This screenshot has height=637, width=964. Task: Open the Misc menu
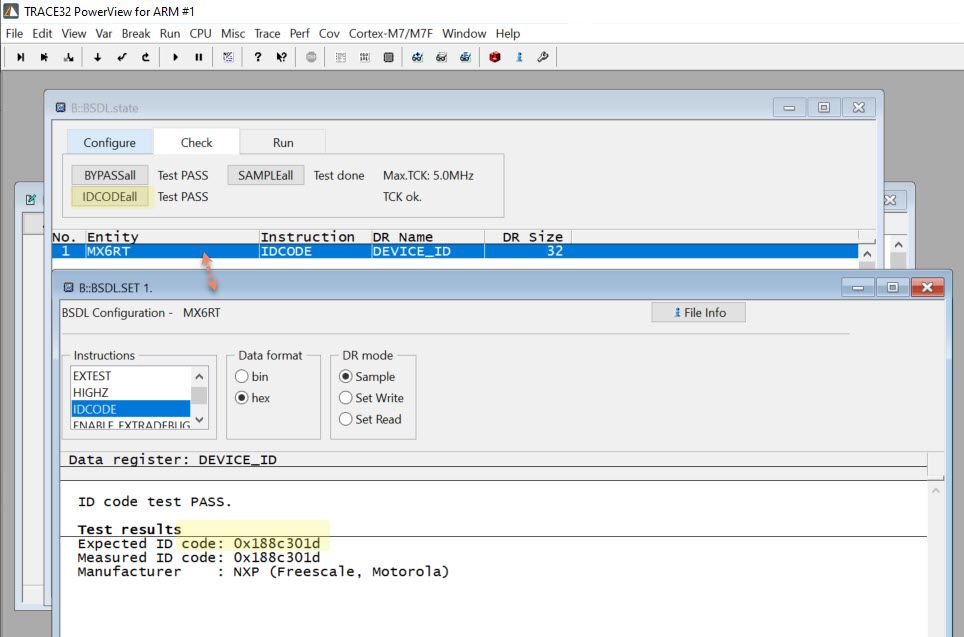click(x=232, y=33)
